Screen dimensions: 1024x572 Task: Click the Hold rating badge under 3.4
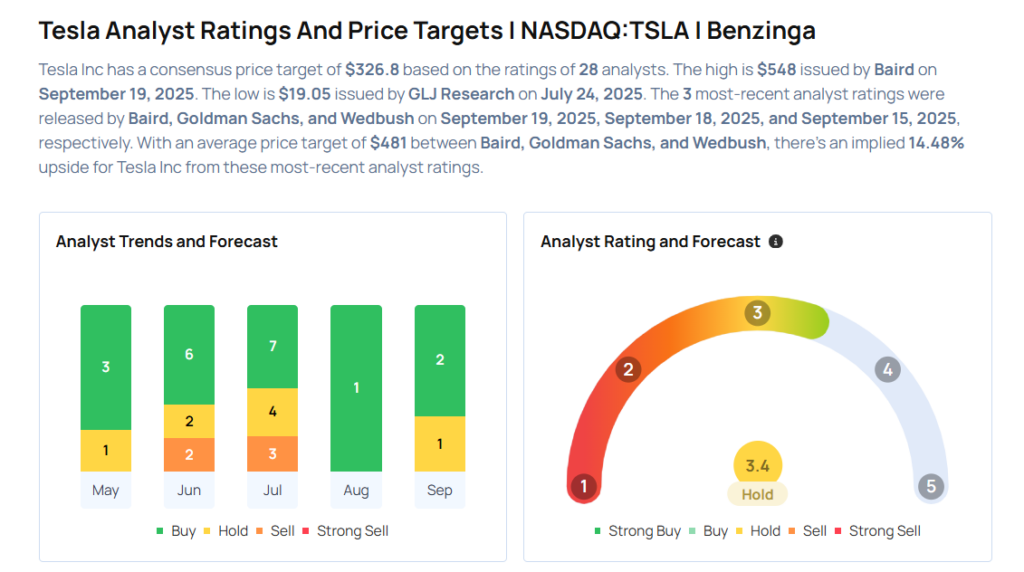pos(757,494)
